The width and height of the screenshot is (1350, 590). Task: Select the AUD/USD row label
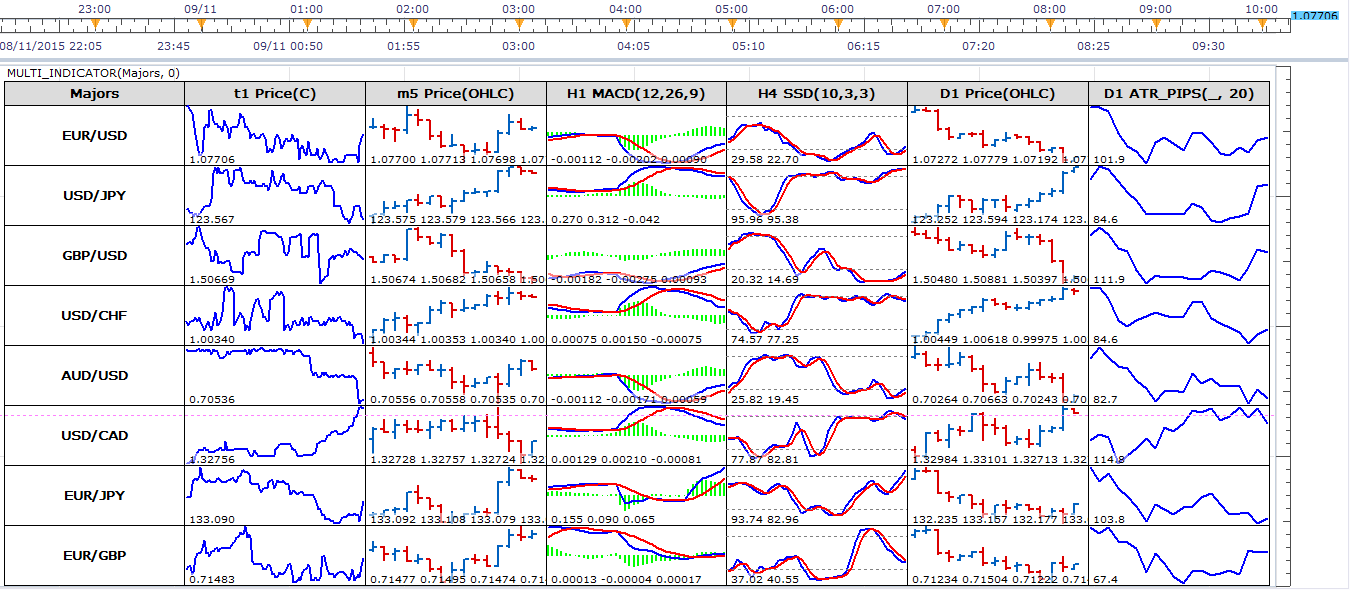pyautogui.click(x=95, y=375)
